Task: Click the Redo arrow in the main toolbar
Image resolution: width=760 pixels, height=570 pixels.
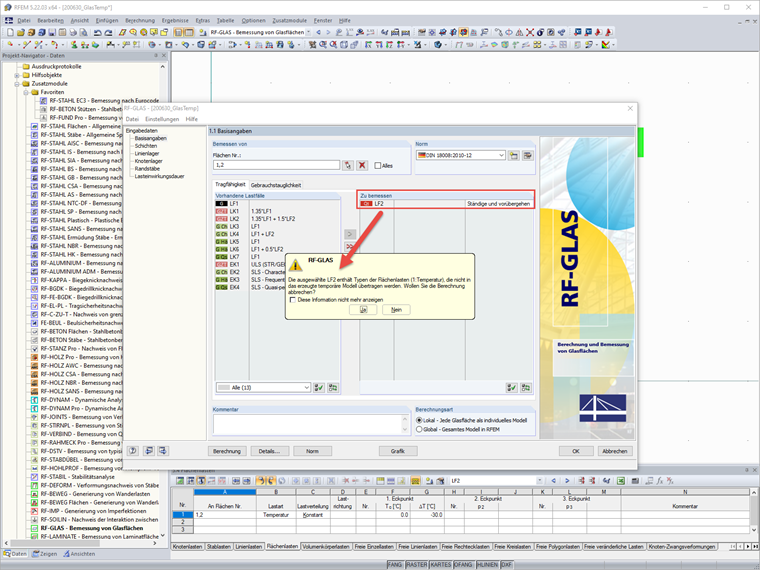Action: point(109,32)
